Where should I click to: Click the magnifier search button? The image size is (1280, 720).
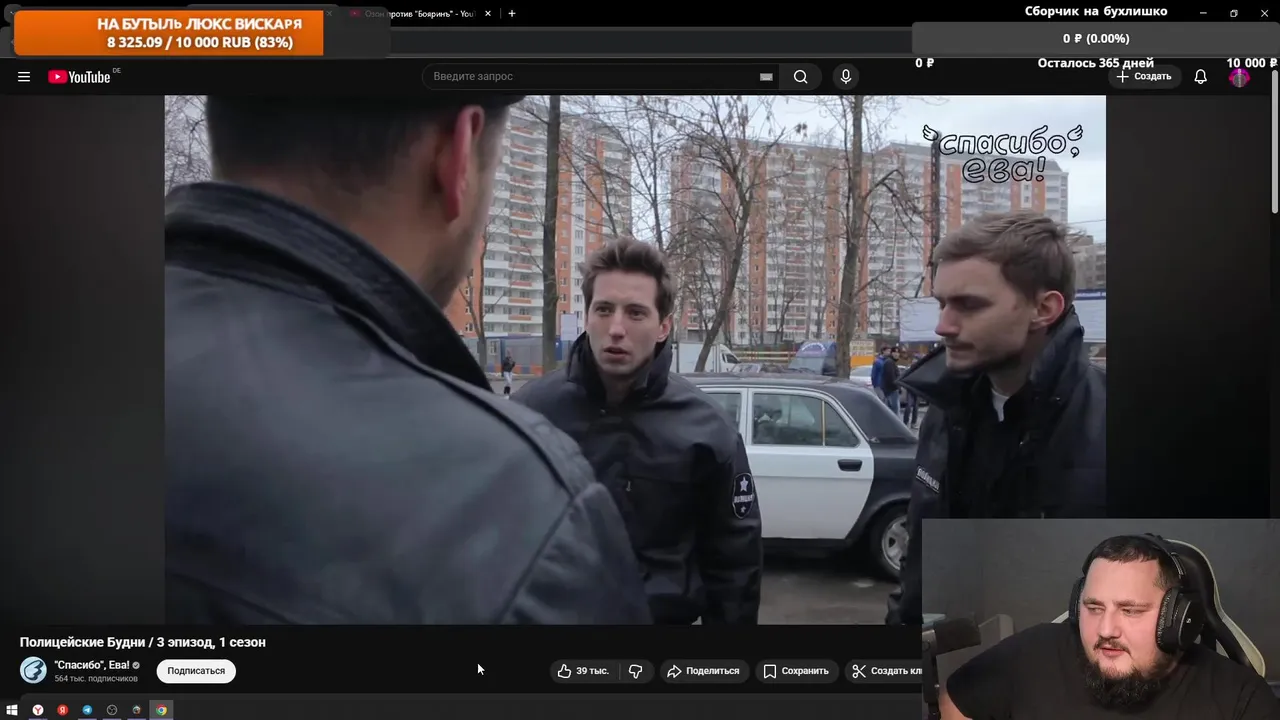(800, 77)
